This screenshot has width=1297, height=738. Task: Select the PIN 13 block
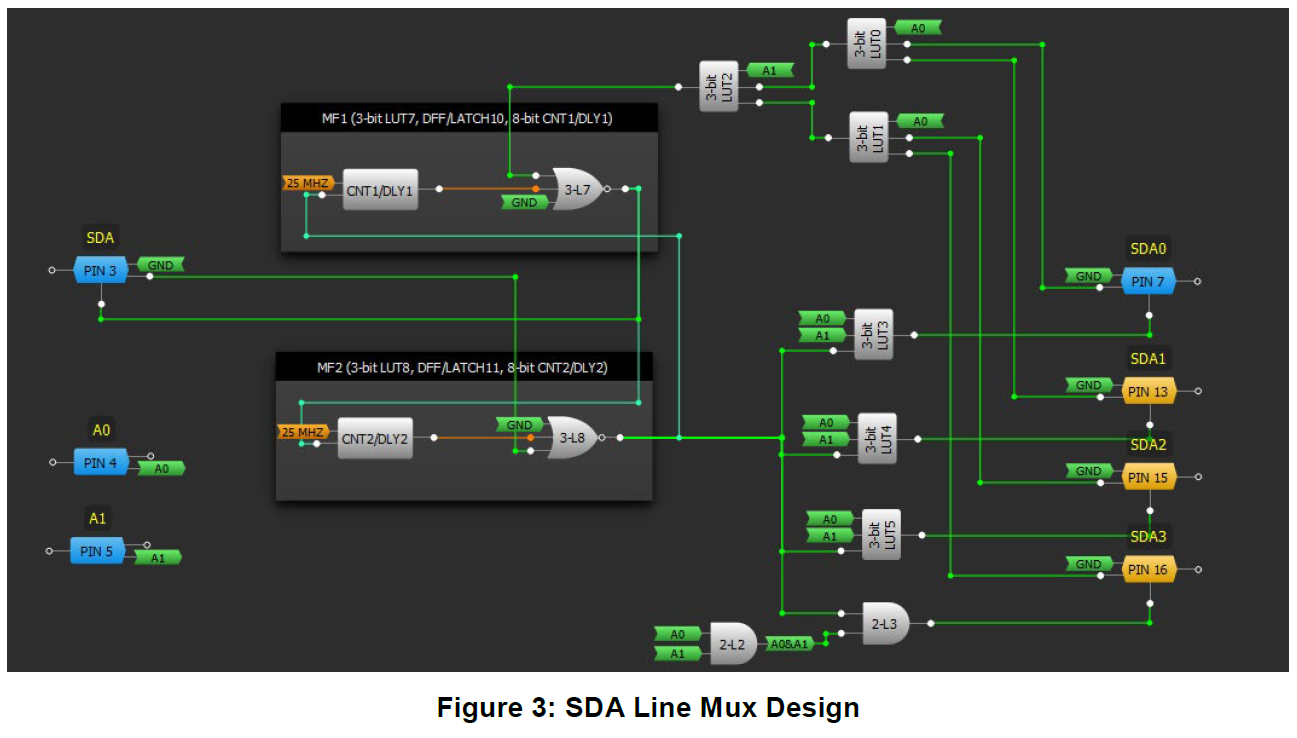click(1148, 392)
